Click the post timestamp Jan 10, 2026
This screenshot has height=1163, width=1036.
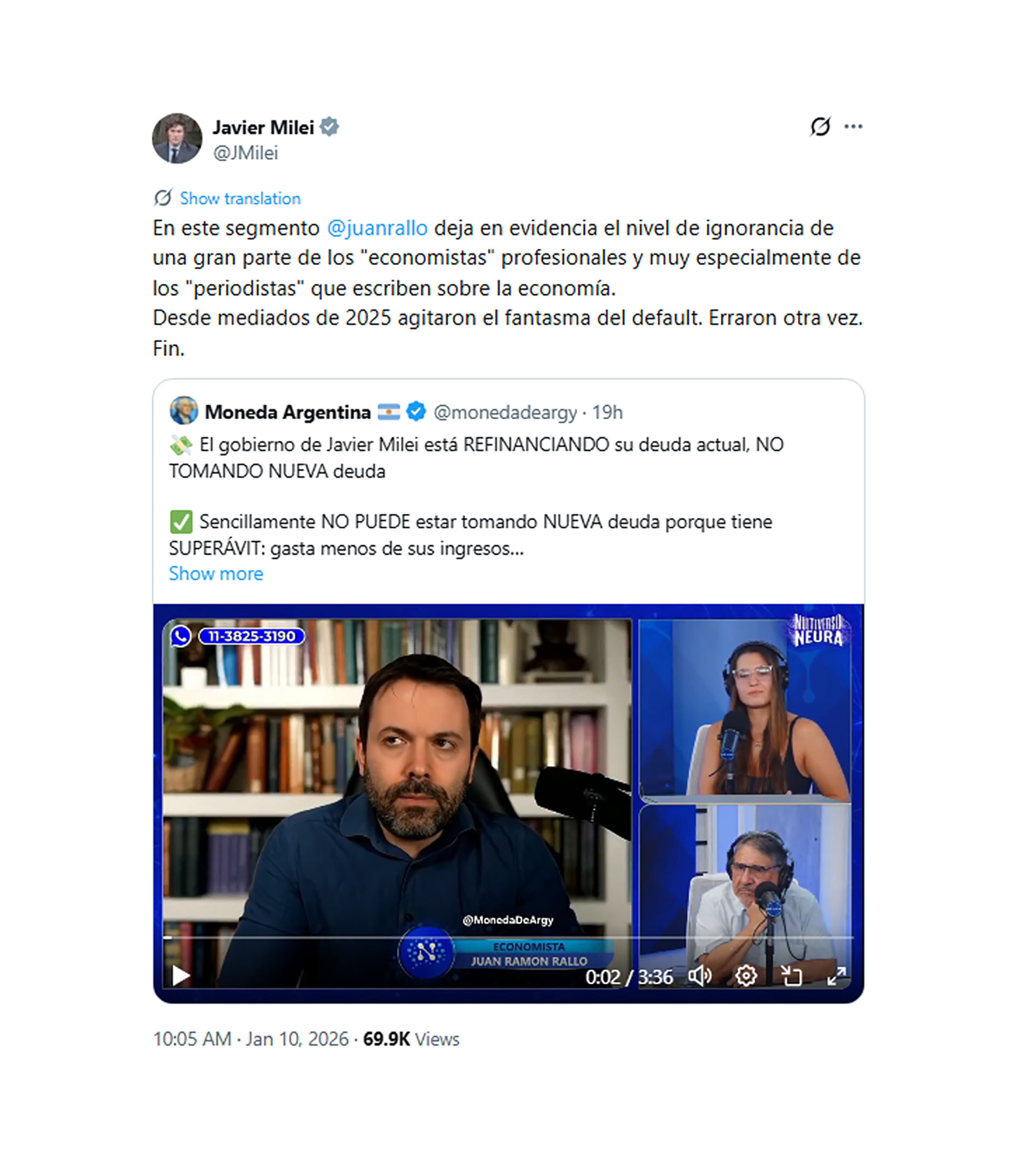point(297,1039)
